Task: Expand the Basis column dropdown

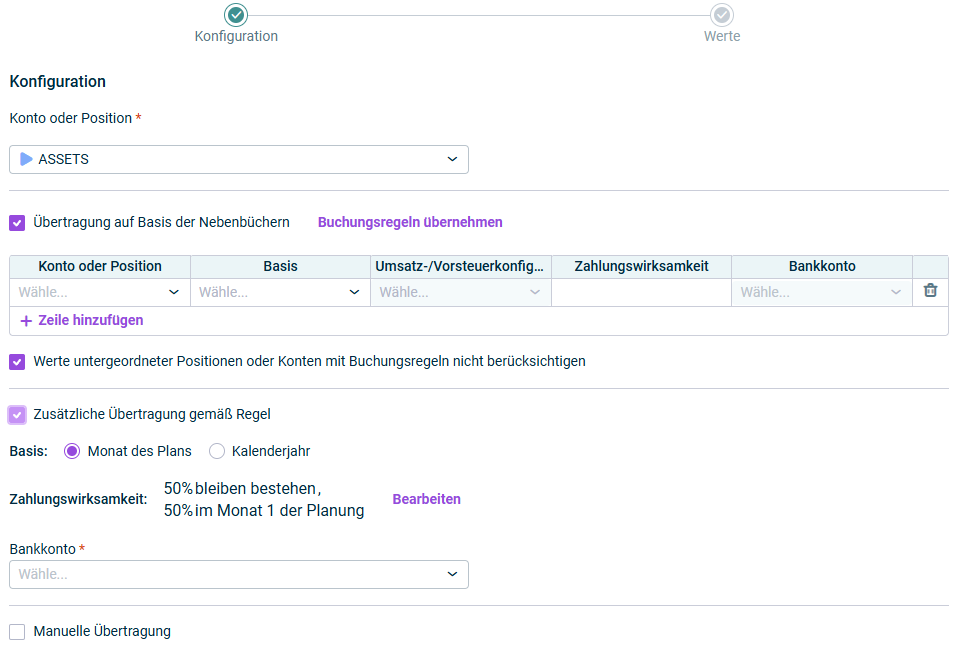Action: click(x=280, y=292)
